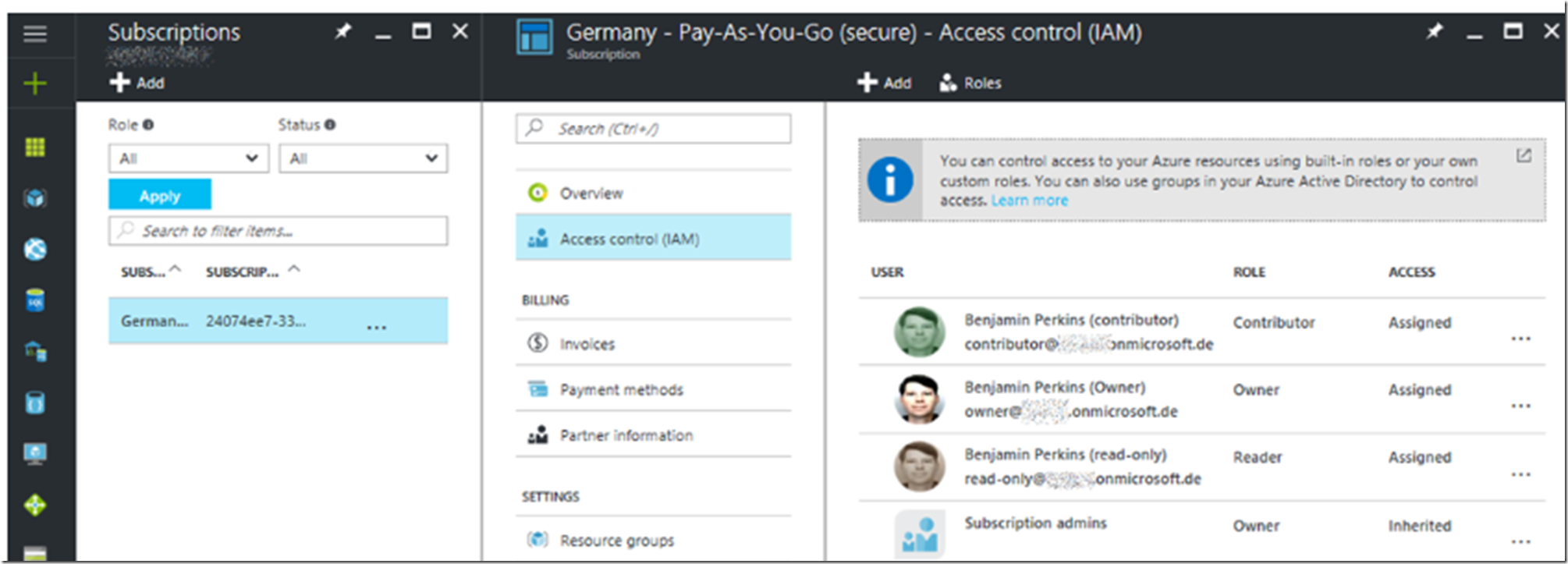Focus the Search to filter items field
This screenshot has width=1568, height=564.
[278, 231]
